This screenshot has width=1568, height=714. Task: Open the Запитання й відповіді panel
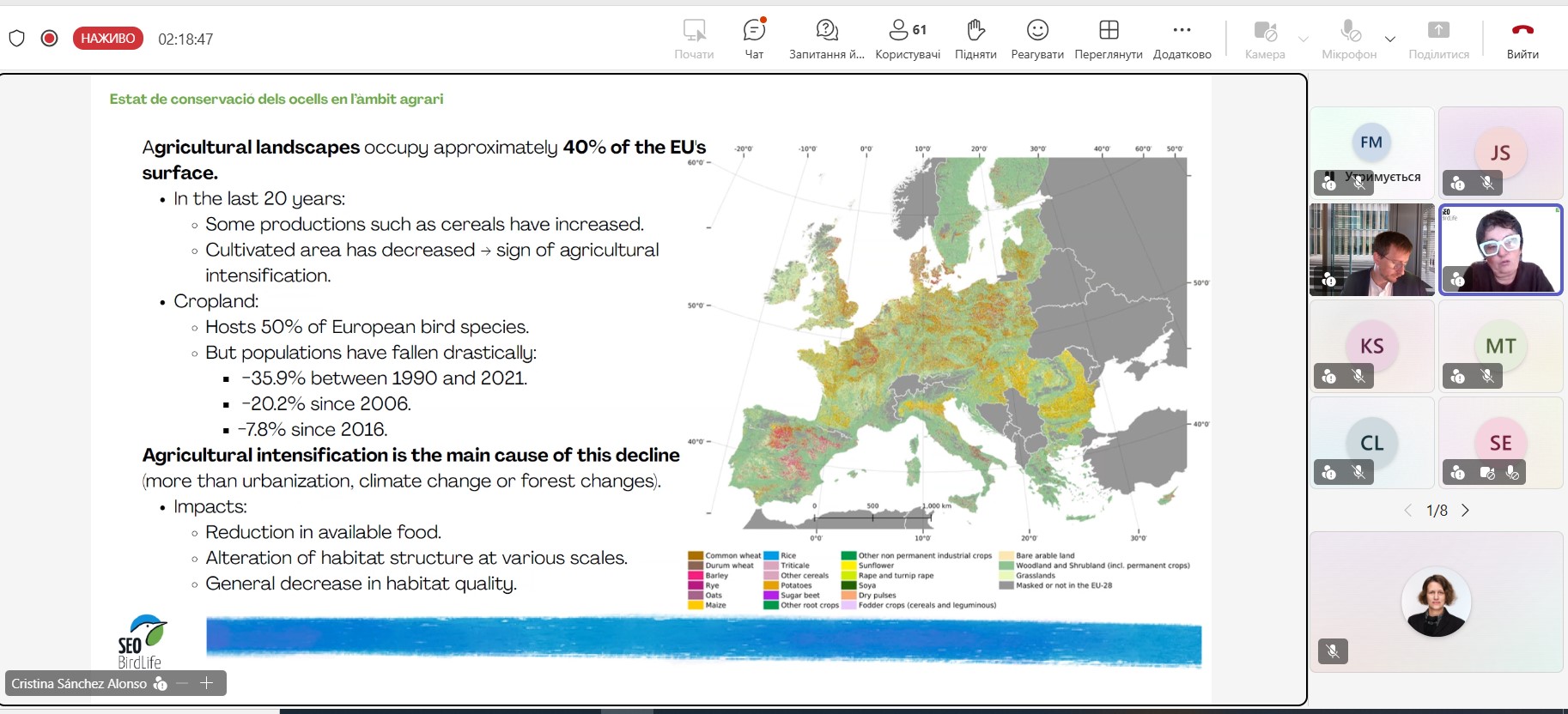[826, 39]
